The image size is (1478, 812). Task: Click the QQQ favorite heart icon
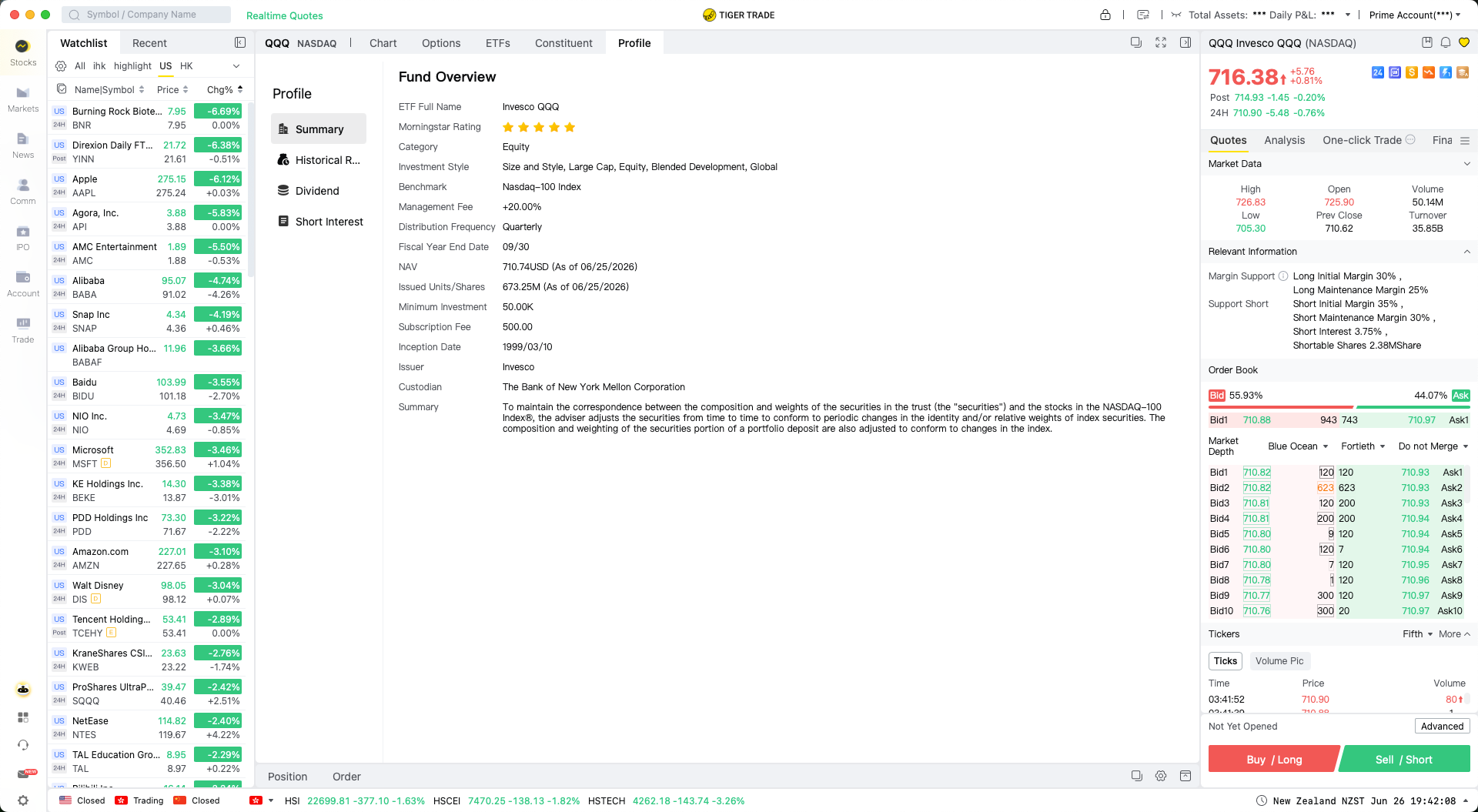click(1464, 43)
